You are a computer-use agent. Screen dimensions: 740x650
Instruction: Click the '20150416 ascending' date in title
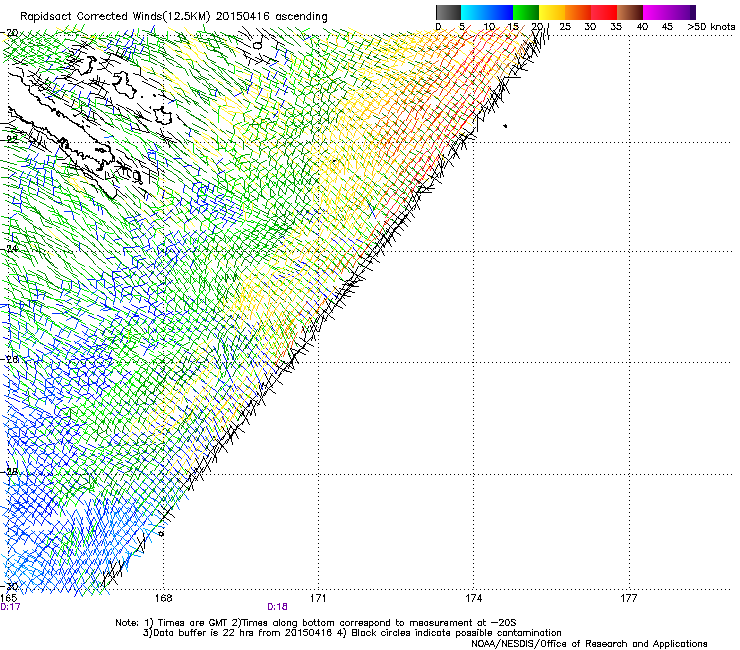click(x=271, y=17)
